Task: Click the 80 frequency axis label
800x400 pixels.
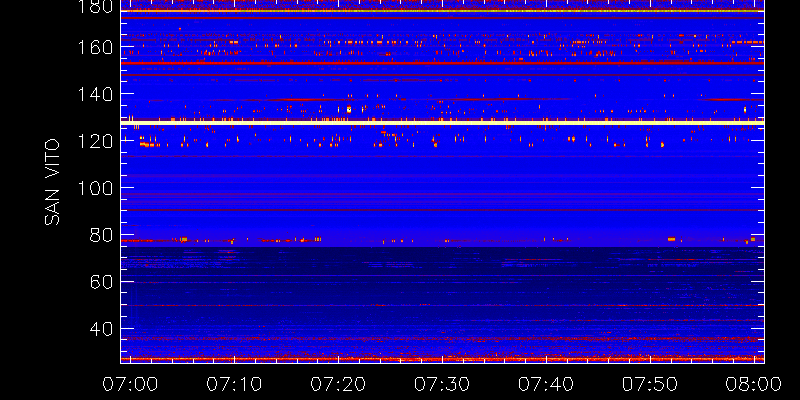Action: pyautogui.click(x=102, y=235)
